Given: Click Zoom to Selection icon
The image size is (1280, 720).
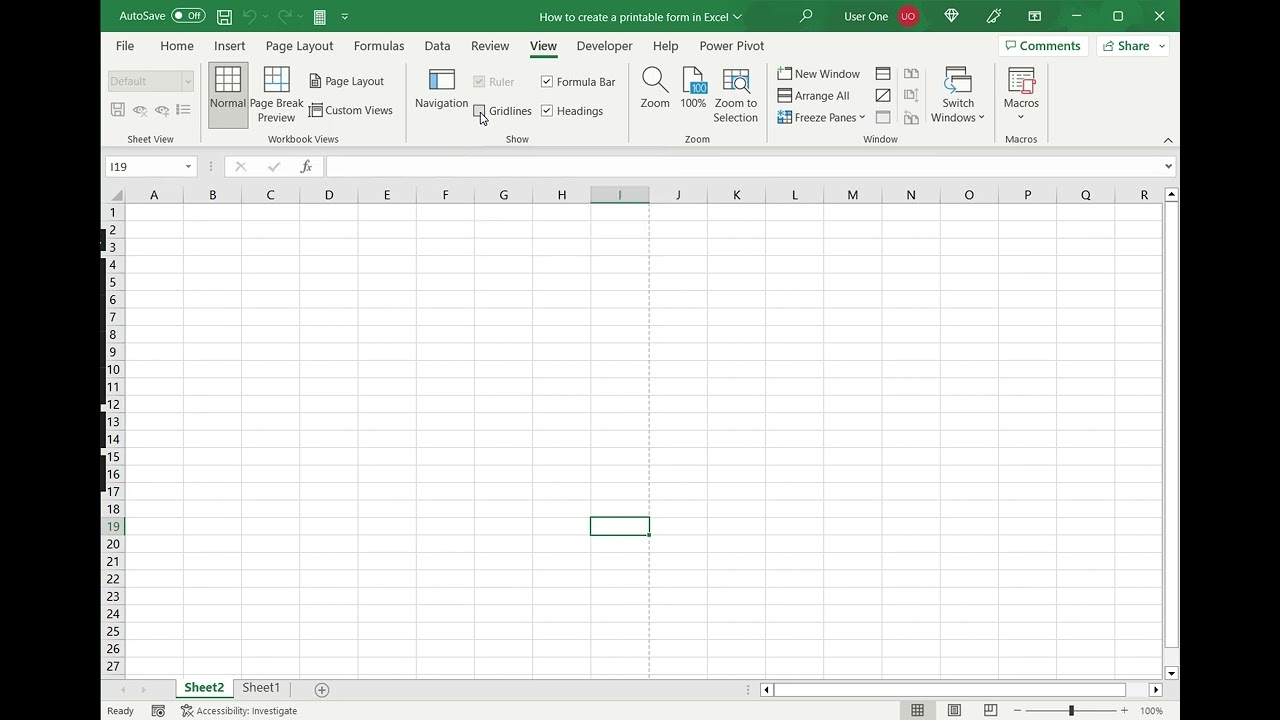Looking at the screenshot, I should 736,81.
